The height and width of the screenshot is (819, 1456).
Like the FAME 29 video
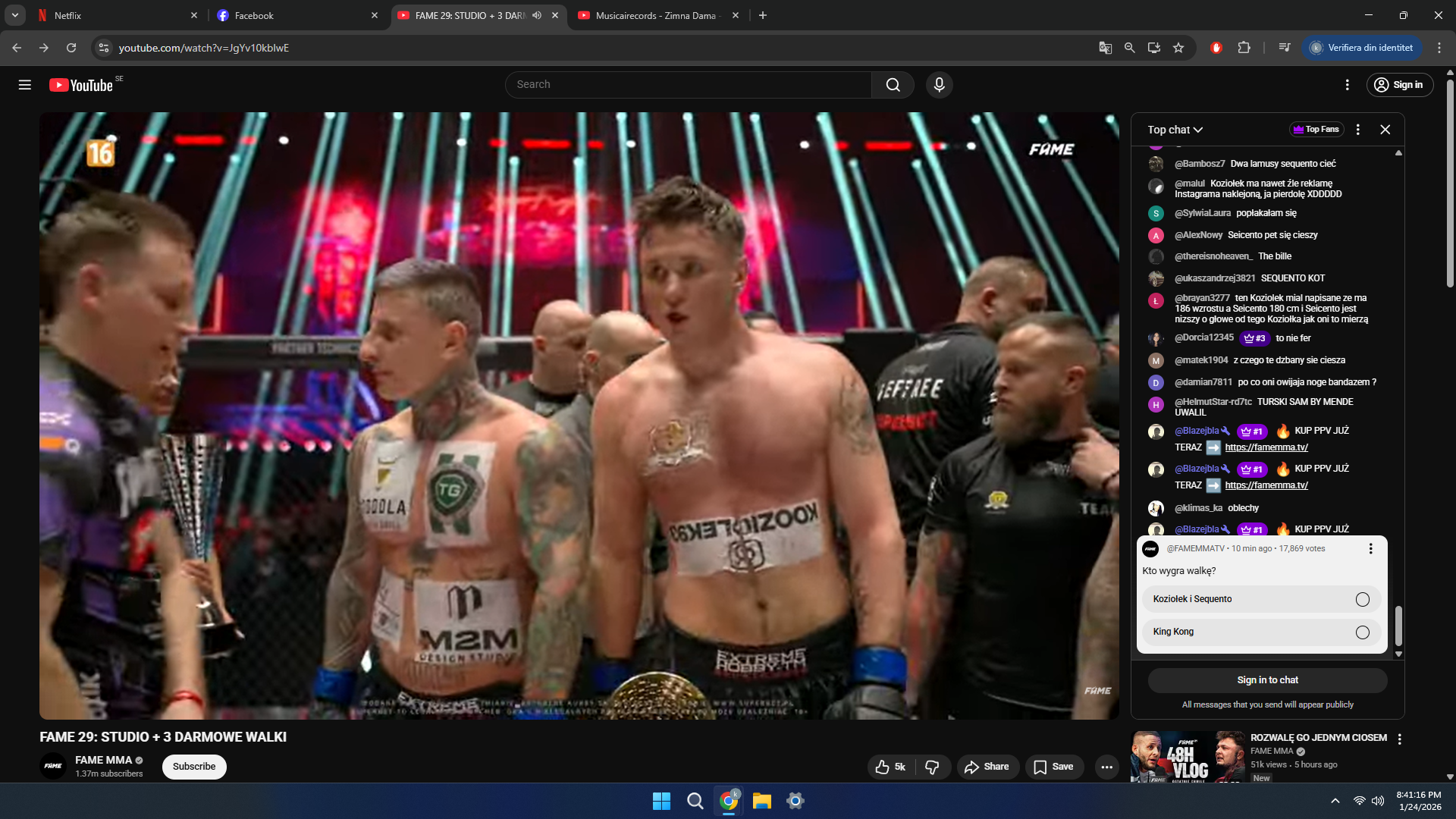pos(890,767)
